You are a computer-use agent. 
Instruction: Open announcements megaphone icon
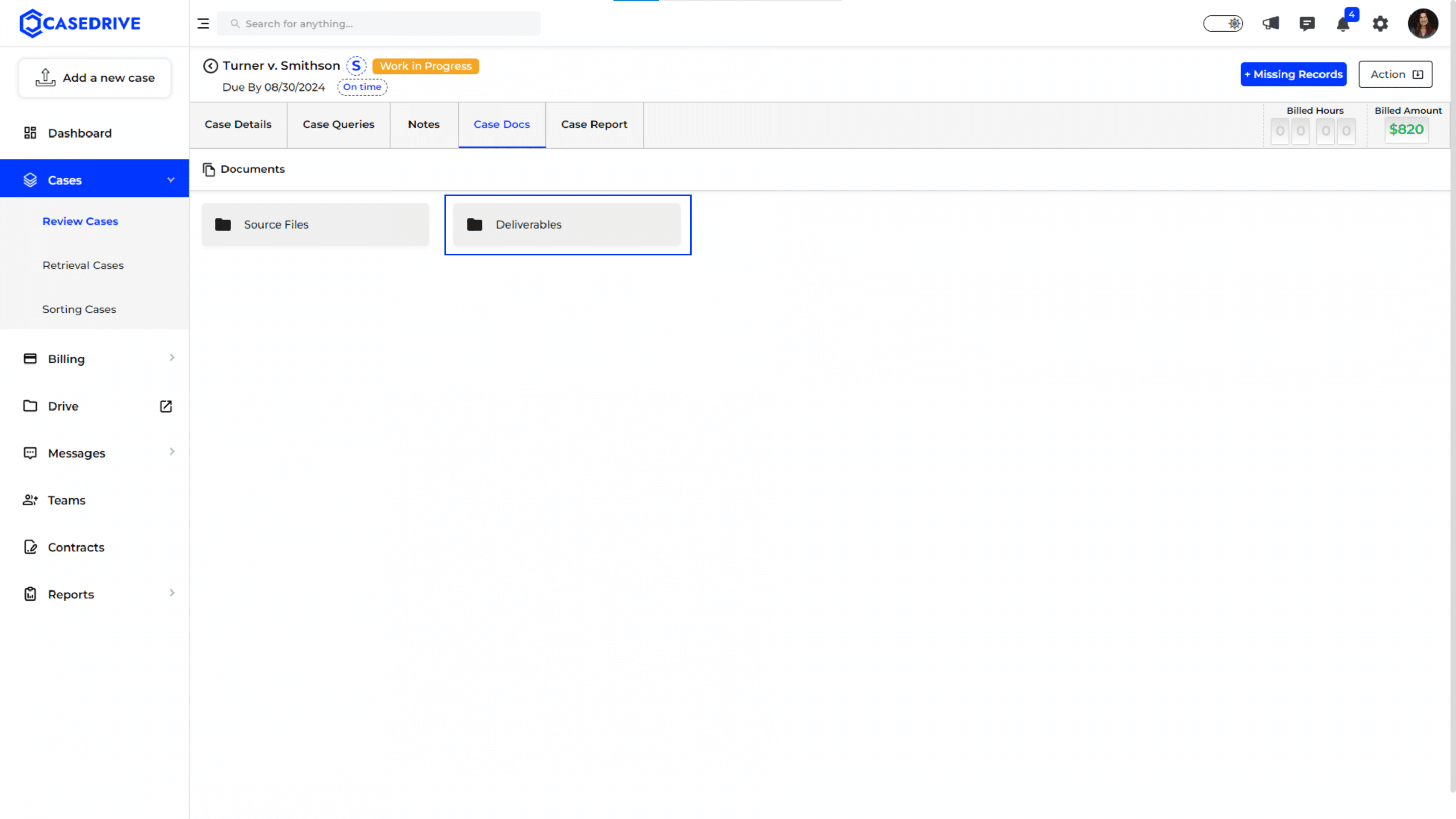point(1270,24)
